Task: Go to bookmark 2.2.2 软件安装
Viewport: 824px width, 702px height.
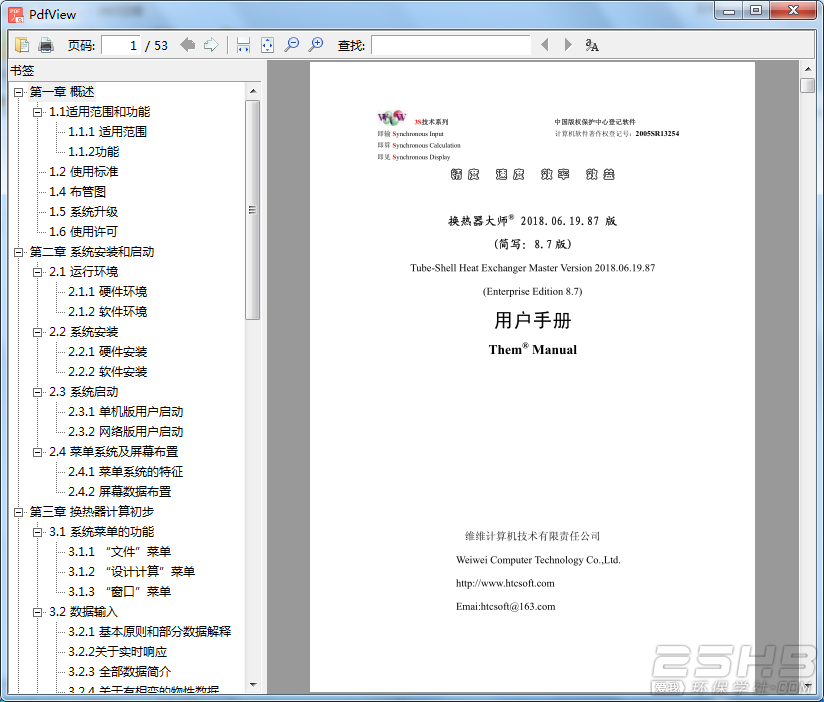Action: coord(108,372)
